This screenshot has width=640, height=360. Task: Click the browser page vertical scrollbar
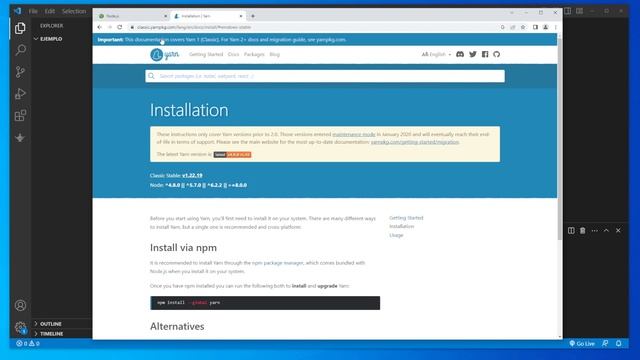(x=560, y=139)
